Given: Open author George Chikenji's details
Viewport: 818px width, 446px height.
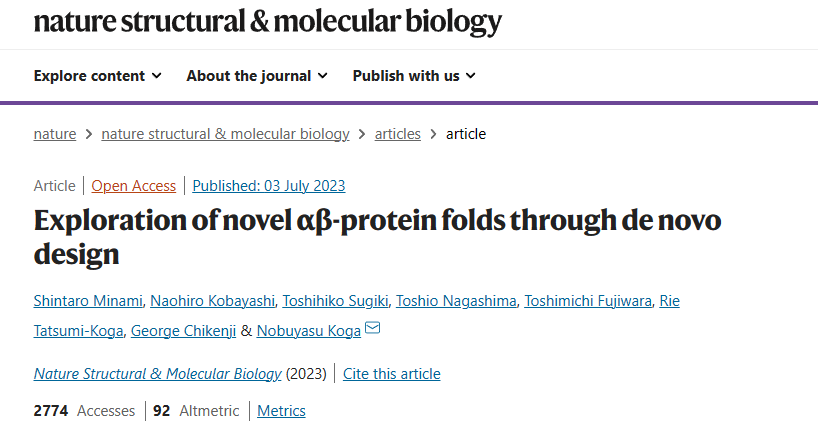Looking at the screenshot, I should click(x=183, y=331).
